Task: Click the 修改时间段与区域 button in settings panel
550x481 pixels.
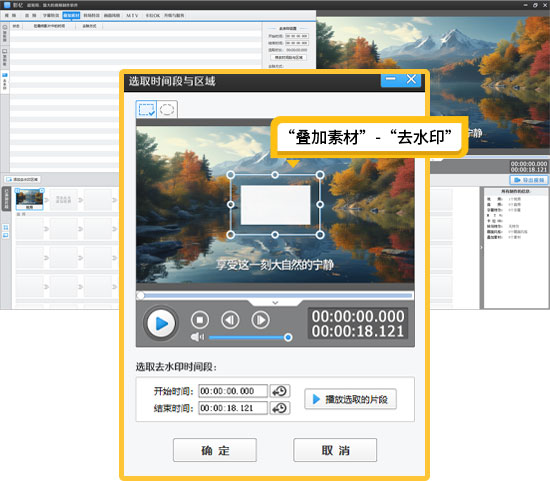Action: (x=288, y=57)
